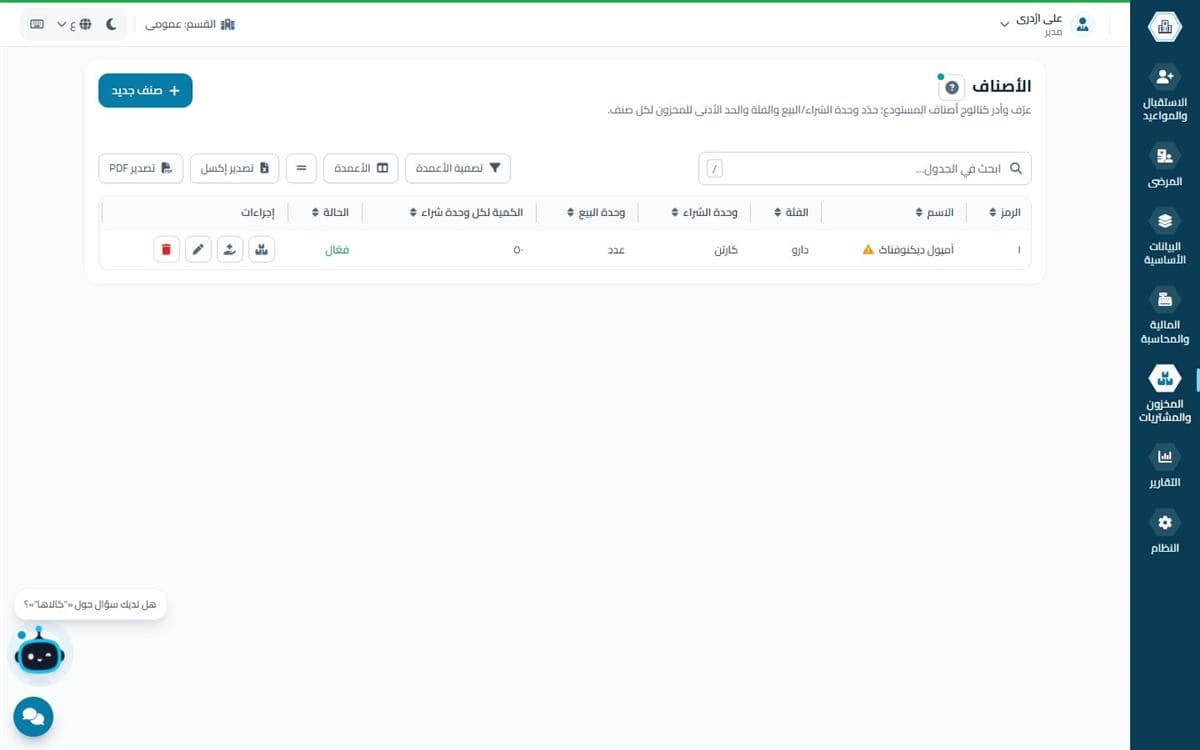The height and width of the screenshot is (750, 1200).
Task: Open the language globe dropdown
Action: point(75,24)
